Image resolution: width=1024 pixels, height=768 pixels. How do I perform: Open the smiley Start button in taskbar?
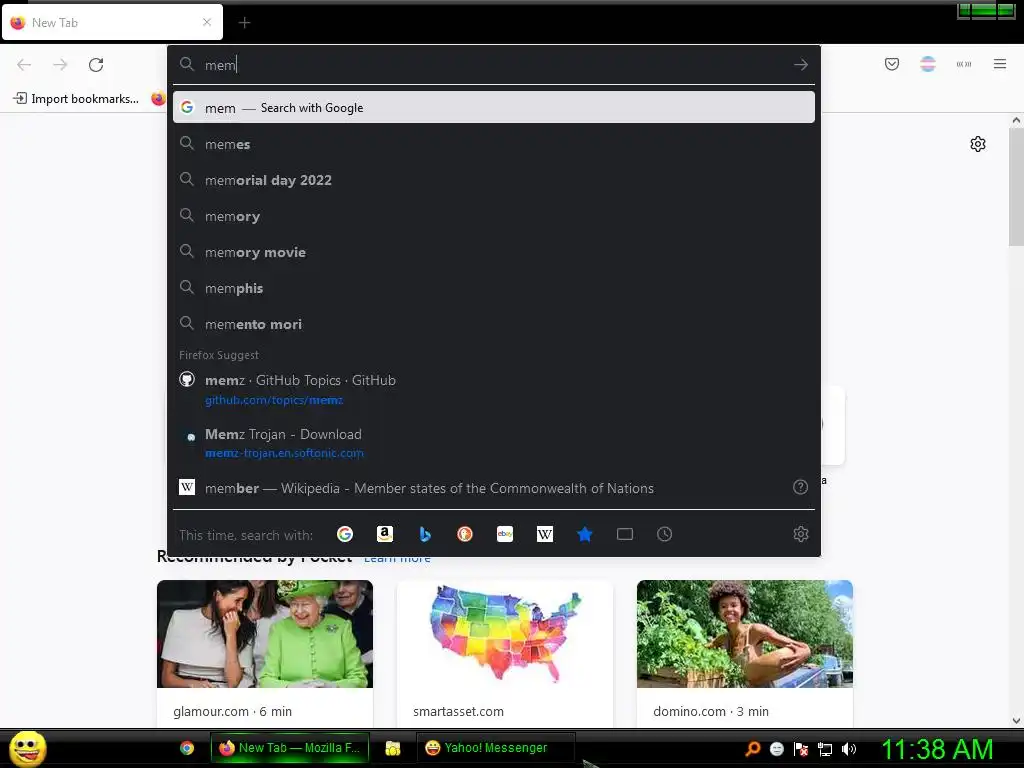(x=27, y=748)
